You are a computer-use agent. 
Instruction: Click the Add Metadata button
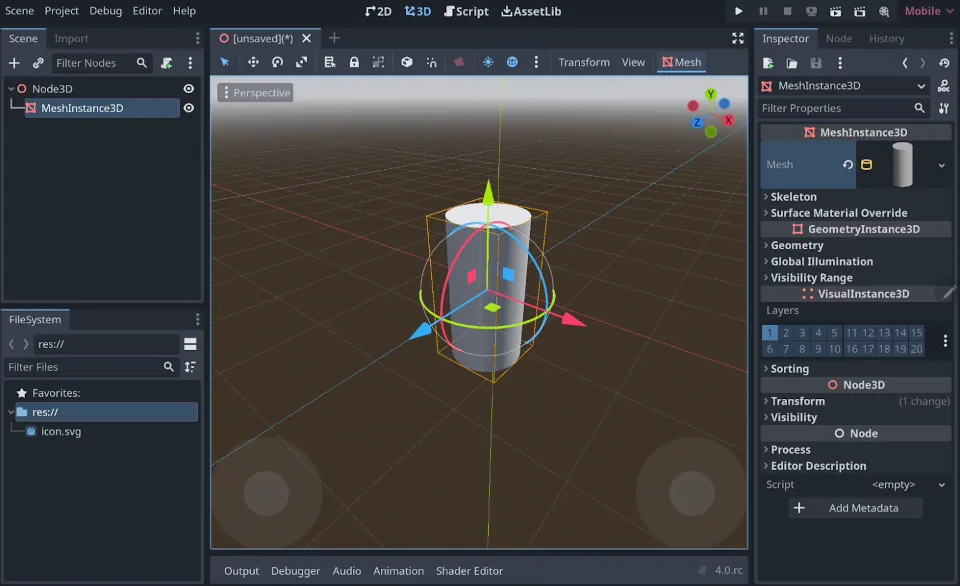tap(855, 507)
